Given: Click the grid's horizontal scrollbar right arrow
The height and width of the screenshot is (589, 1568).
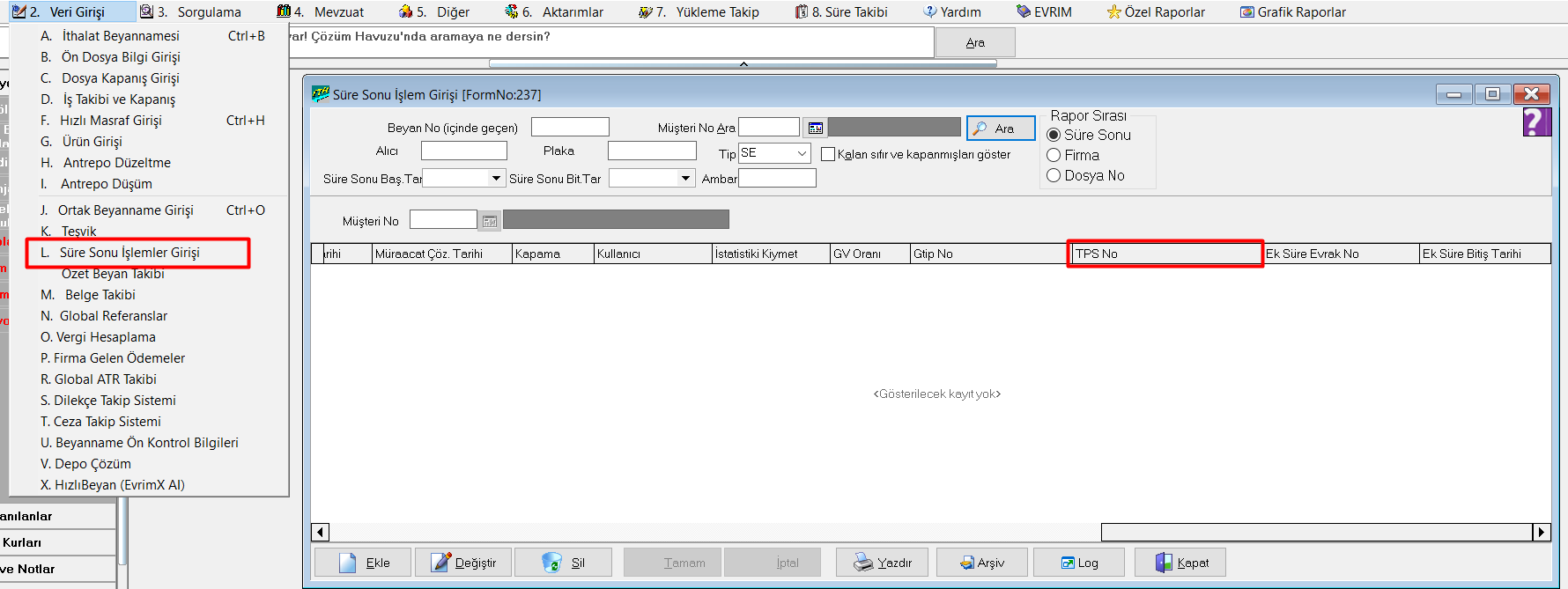Looking at the screenshot, I should tap(1541, 532).
